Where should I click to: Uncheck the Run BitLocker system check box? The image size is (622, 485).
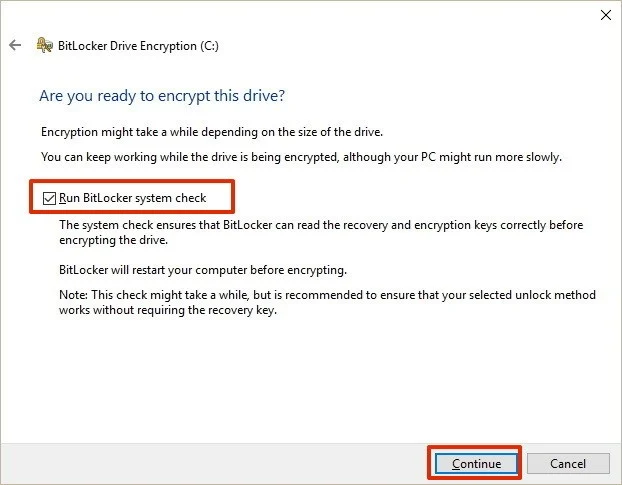[x=49, y=198]
